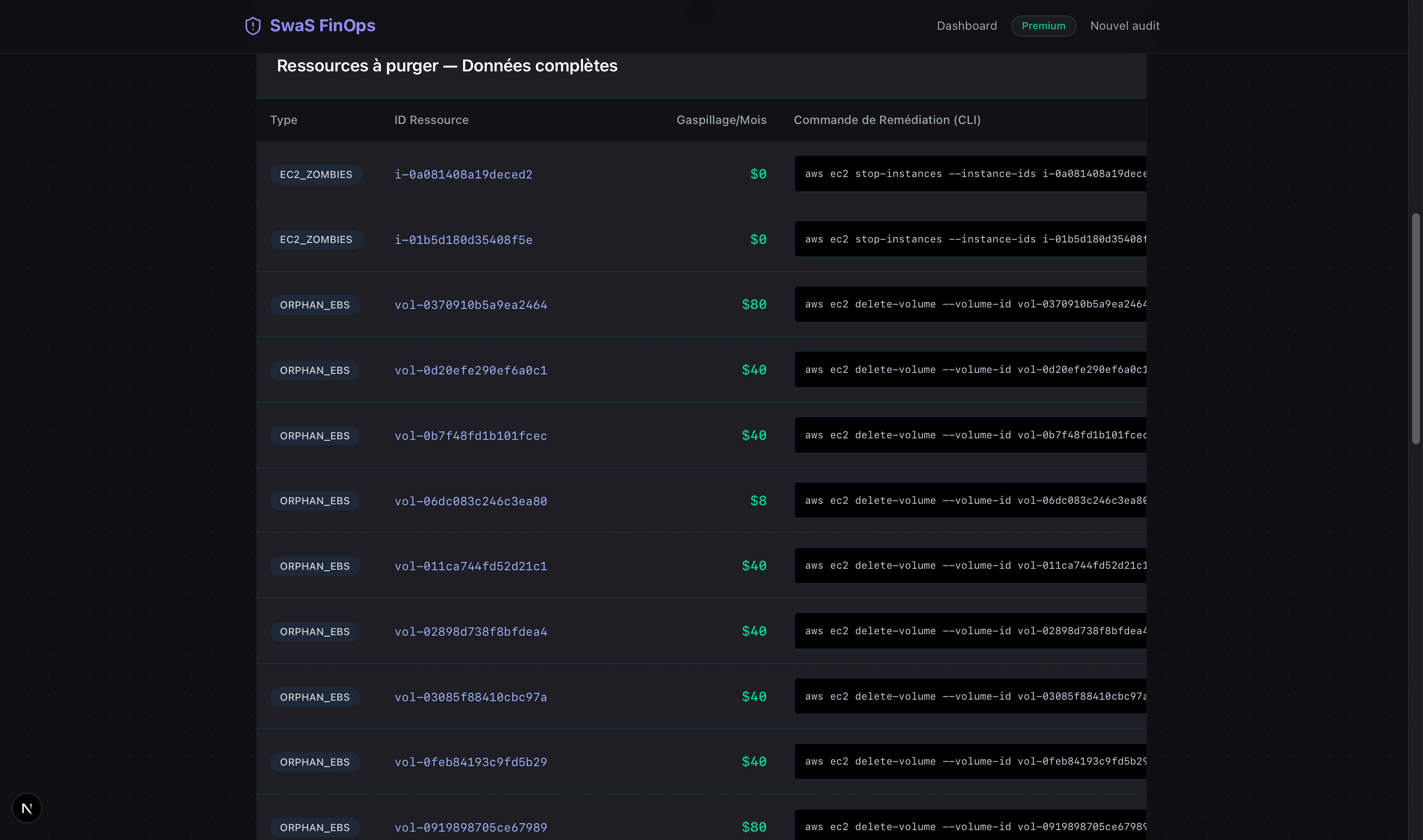Click the ORPHAN_EBS badge for vol-0370910b5a9ea2464
This screenshot has width=1423, height=840.
[x=314, y=304]
